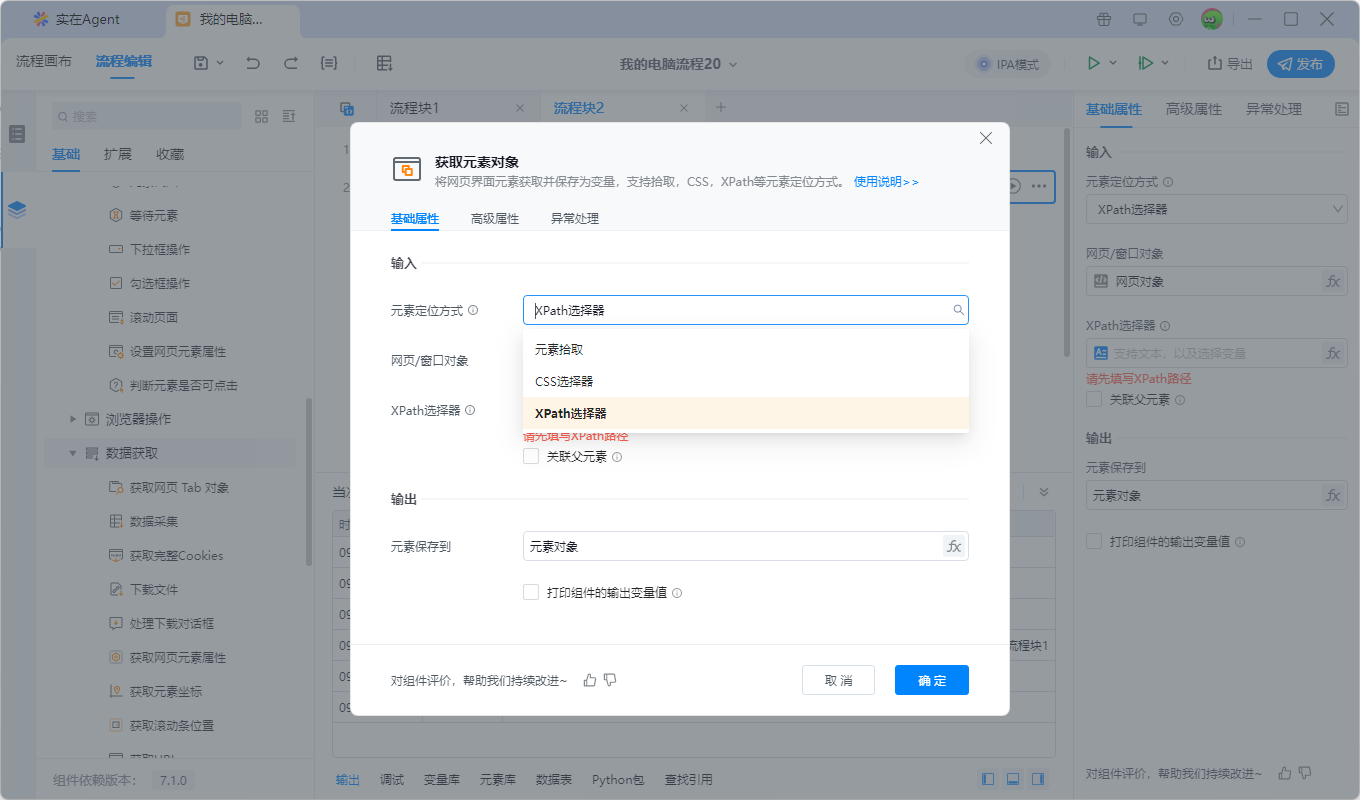Screen dimensions: 1360x800
Task: Click the redo arrow icon
Action: pos(290,63)
